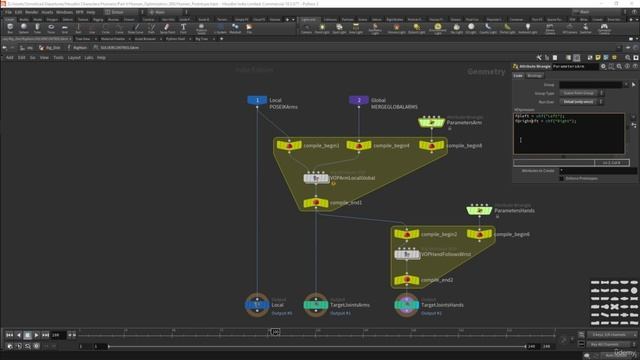
Task: Select the Sky Light shelf tool
Action: click(456, 28)
